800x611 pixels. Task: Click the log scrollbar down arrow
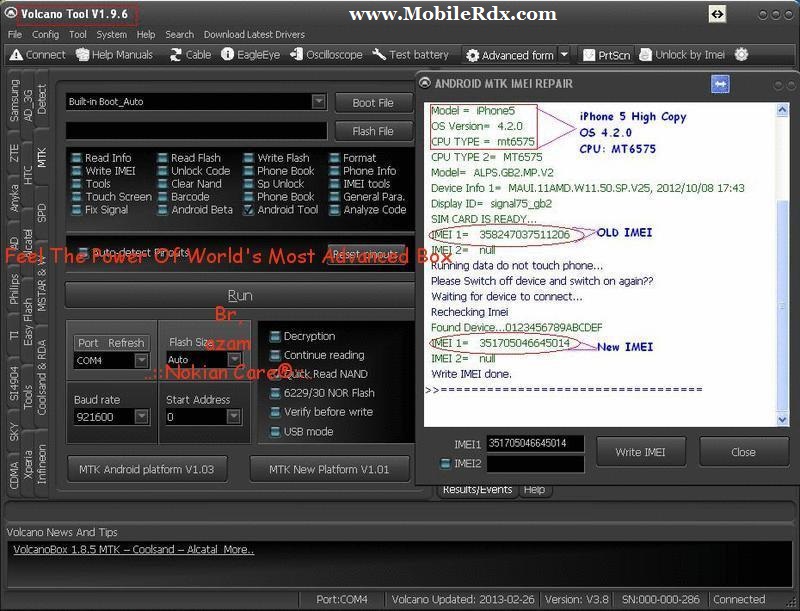pos(782,419)
